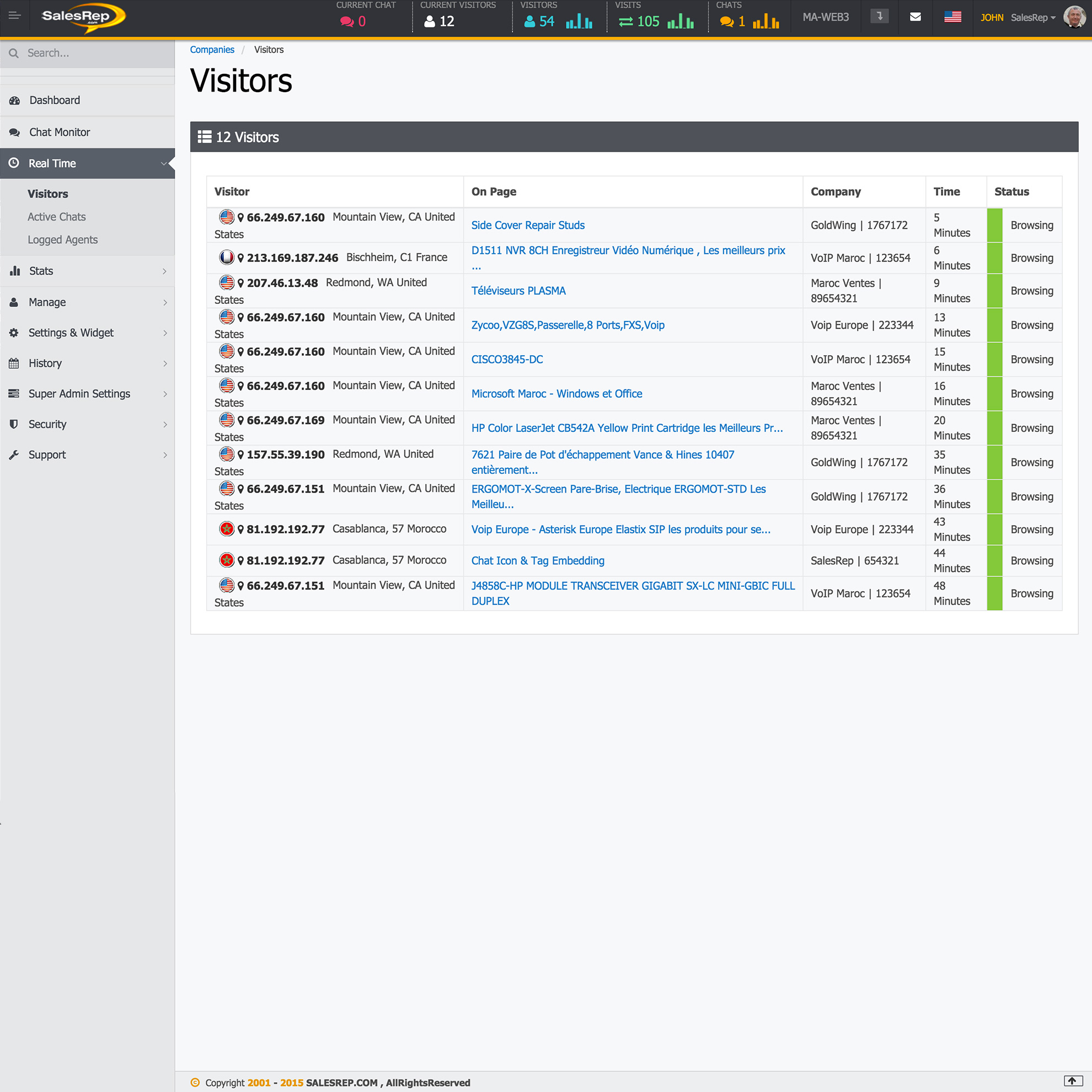This screenshot has width=1092, height=1092.
Task: Click the History calendar icon
Action: (14, 363)
